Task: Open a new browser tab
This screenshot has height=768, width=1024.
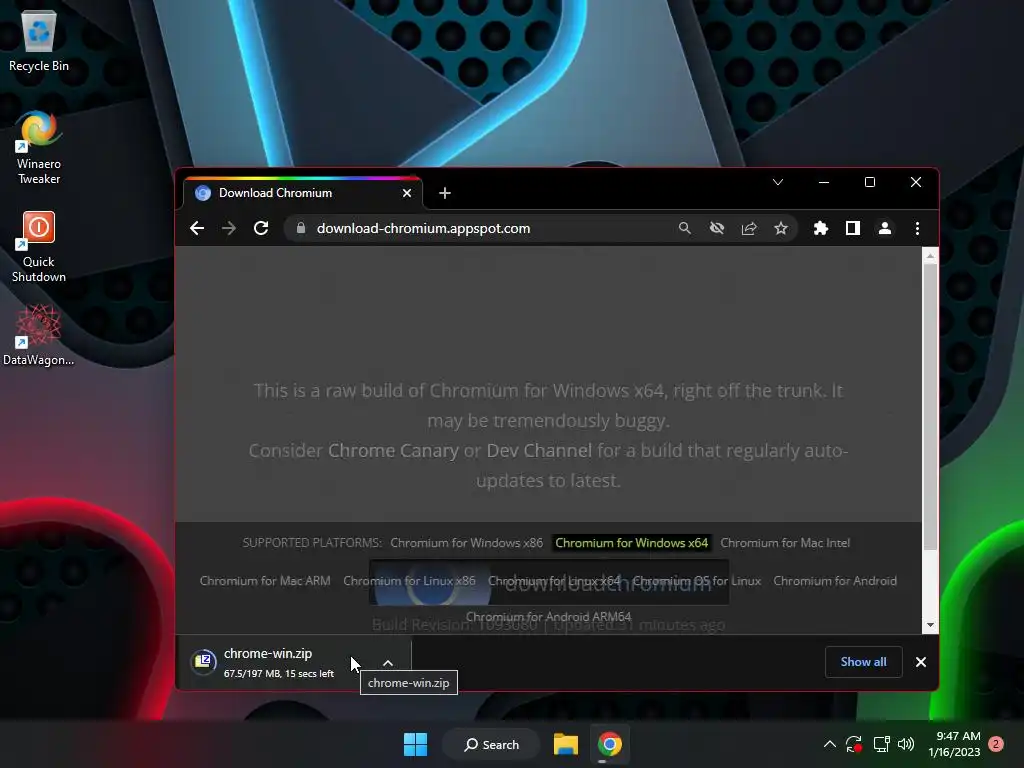Action: point(445,193)
